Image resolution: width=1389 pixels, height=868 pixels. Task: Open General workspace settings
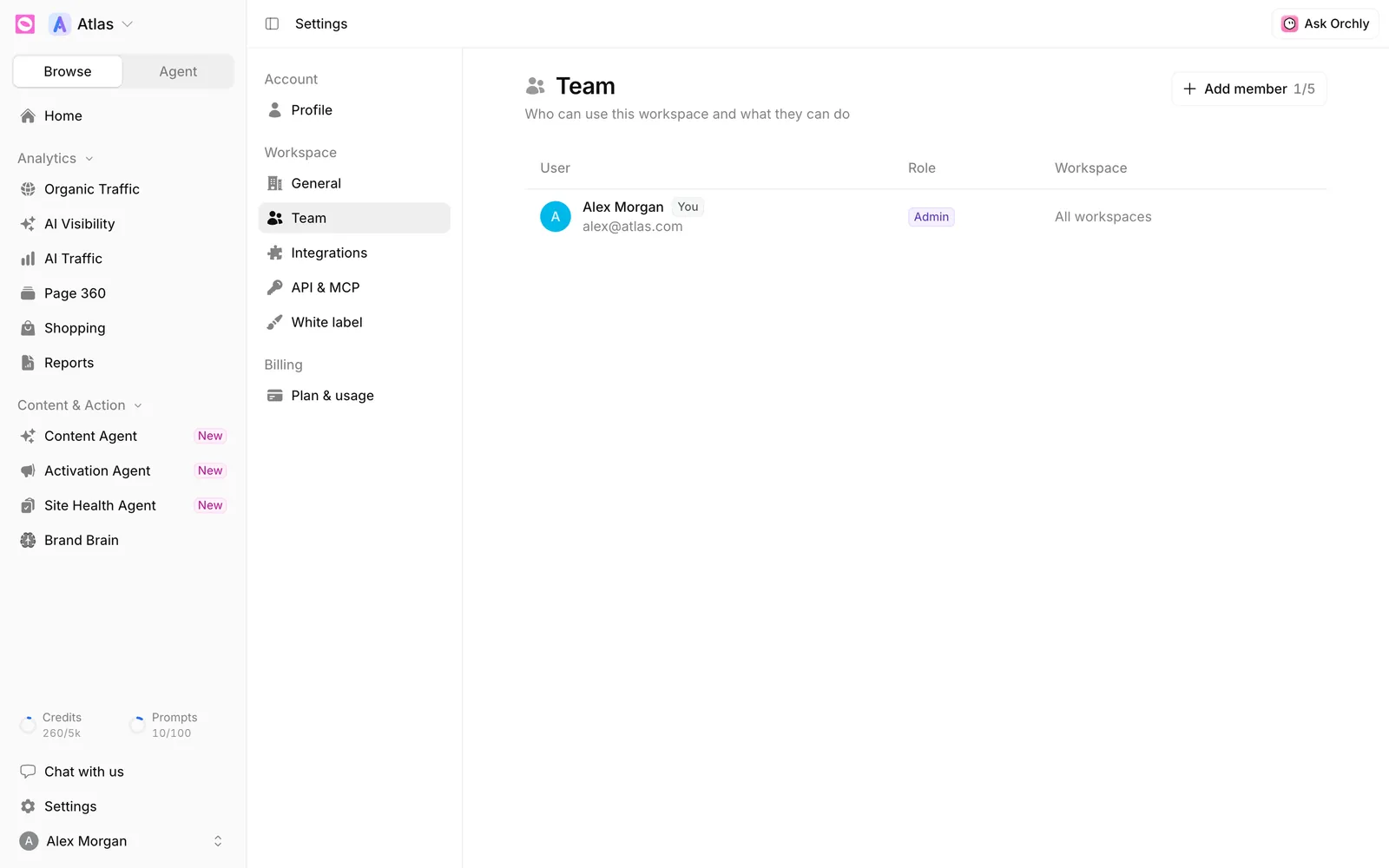click(x=354, y=183)
